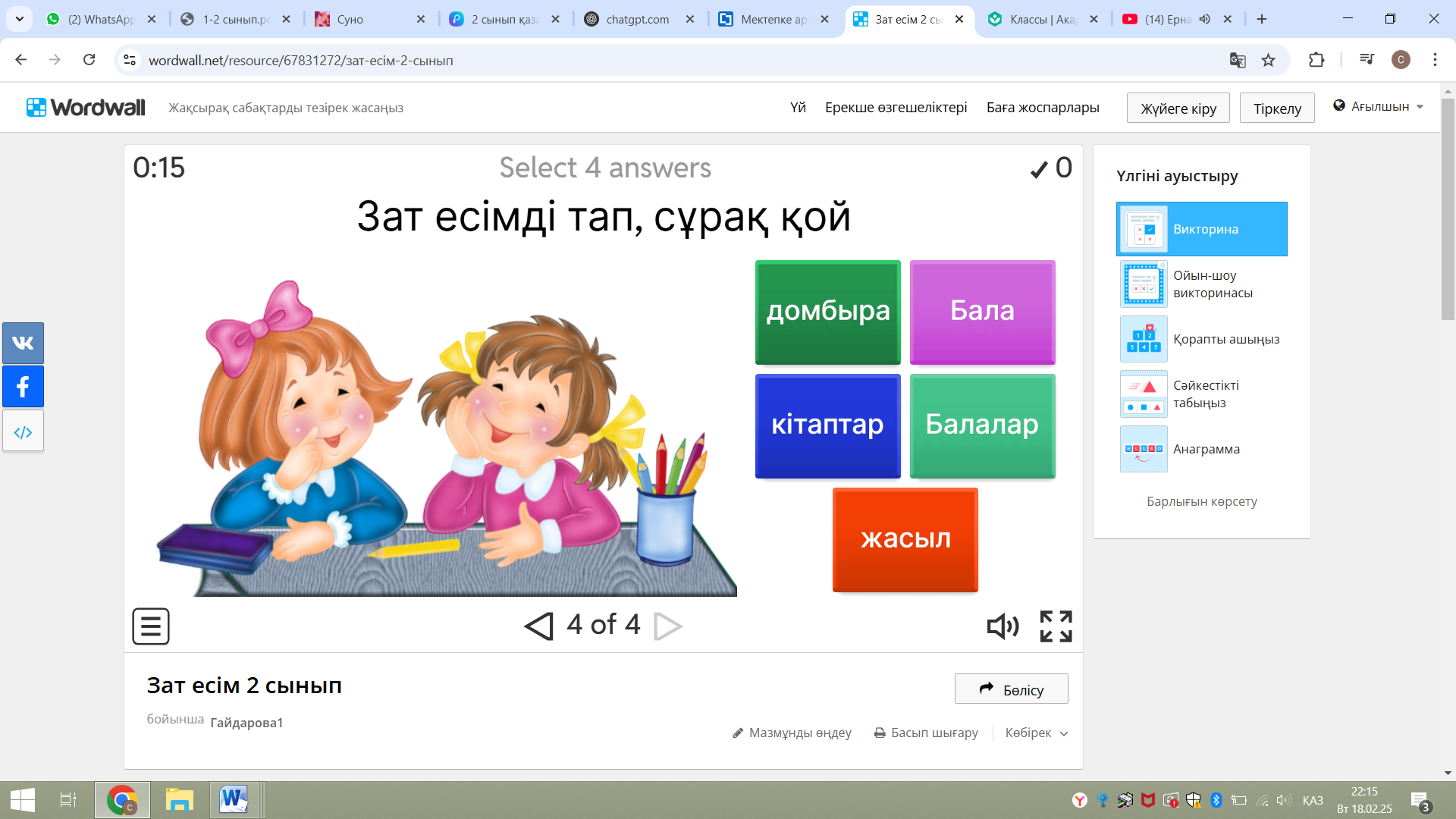
Task: View site information icon in address bar
Action: (x=130, y=60)
